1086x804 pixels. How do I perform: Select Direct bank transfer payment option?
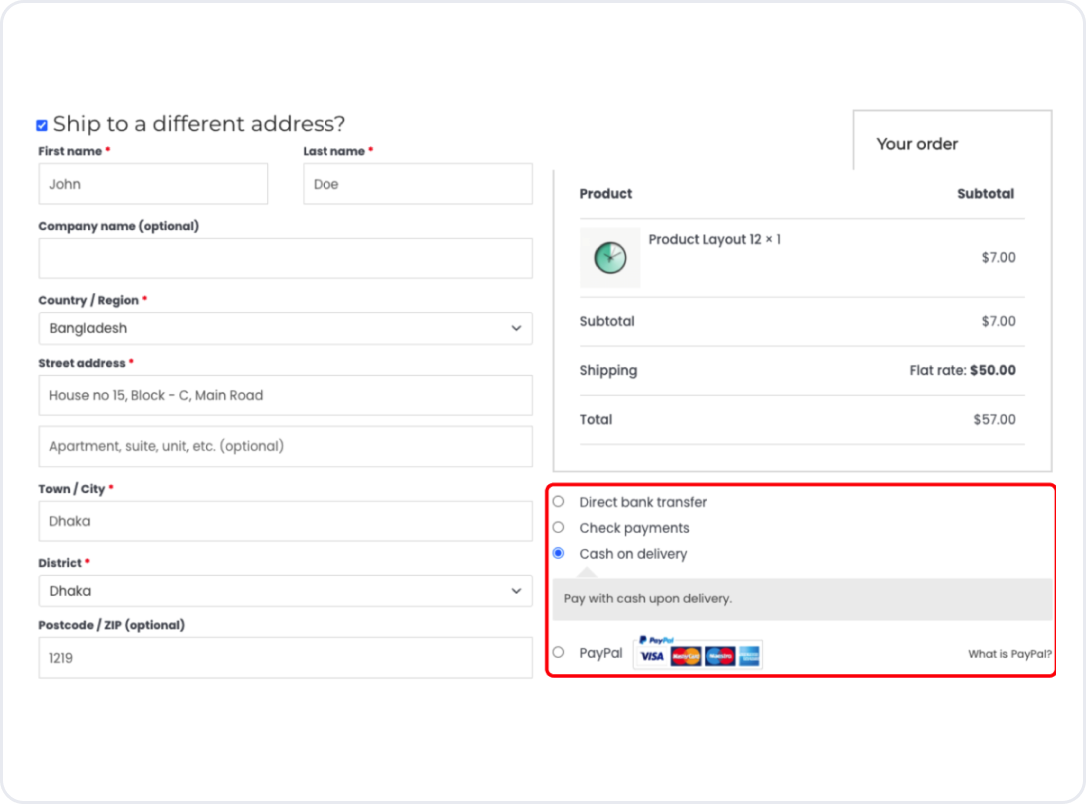(558, 502)
